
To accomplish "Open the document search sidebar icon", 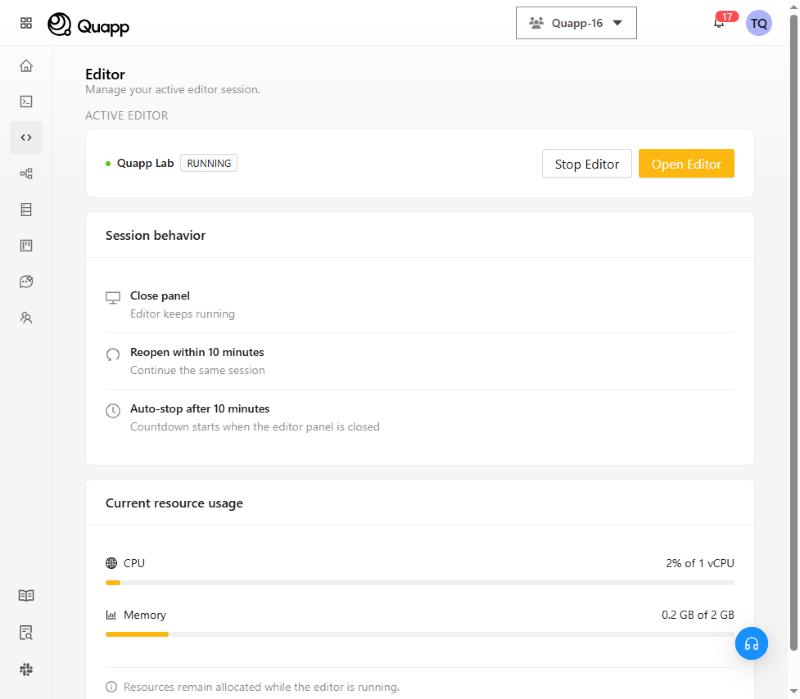I will (26, 633).
